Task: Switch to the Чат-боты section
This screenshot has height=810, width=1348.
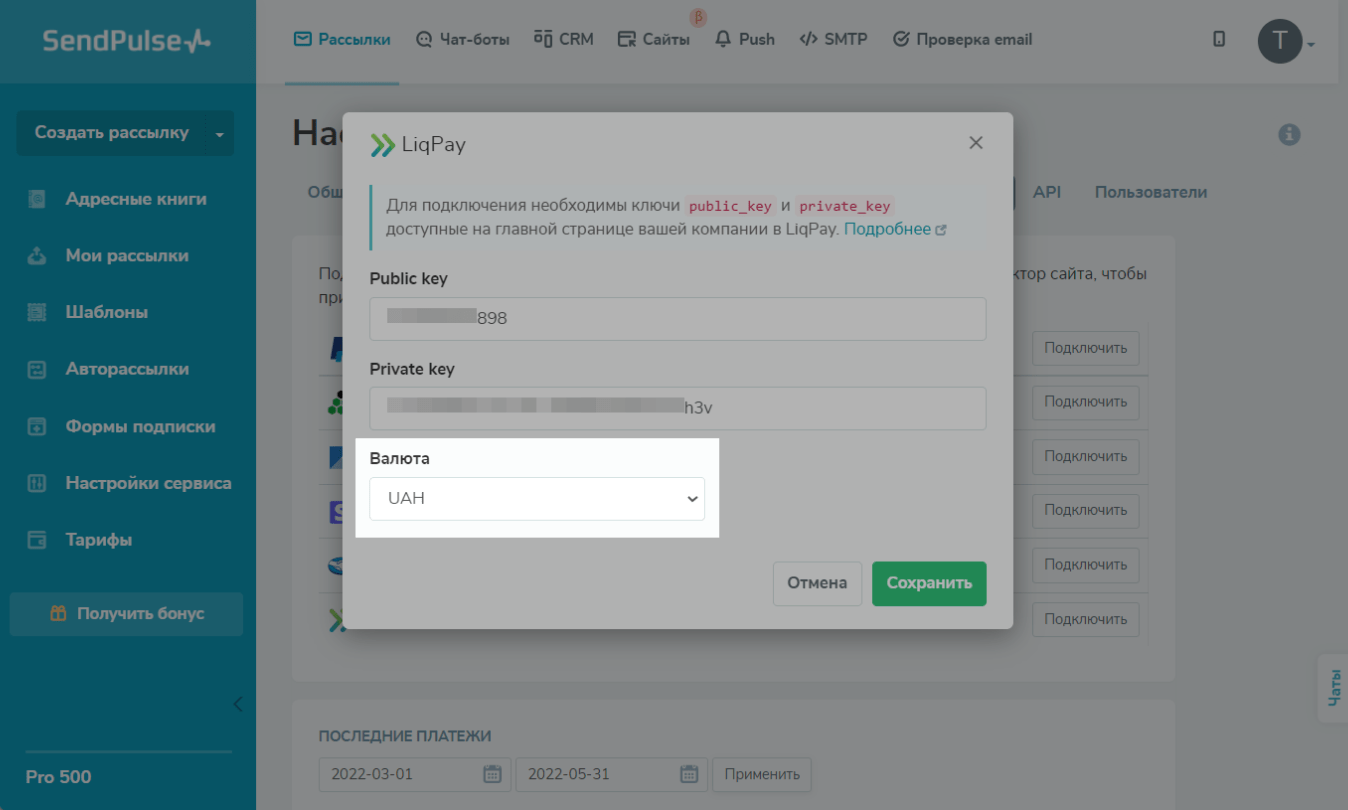Action: click(462, 40)
